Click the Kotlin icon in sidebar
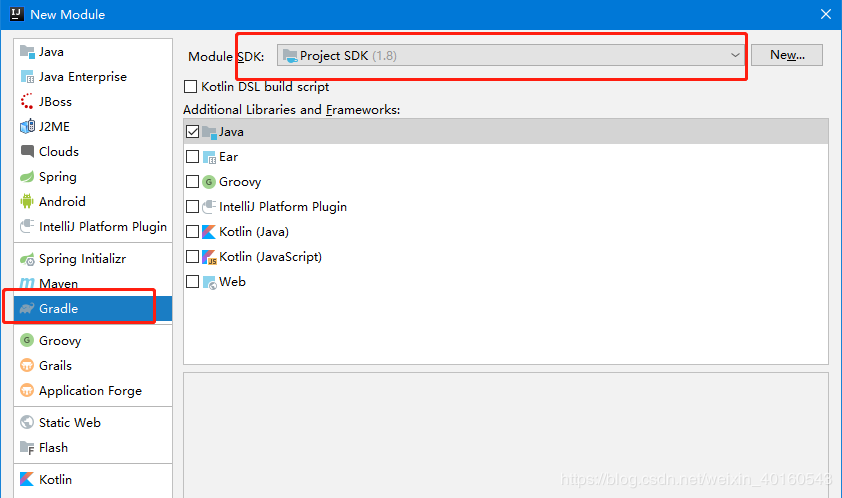Screen dimensions: 842x498 (27, 479)
